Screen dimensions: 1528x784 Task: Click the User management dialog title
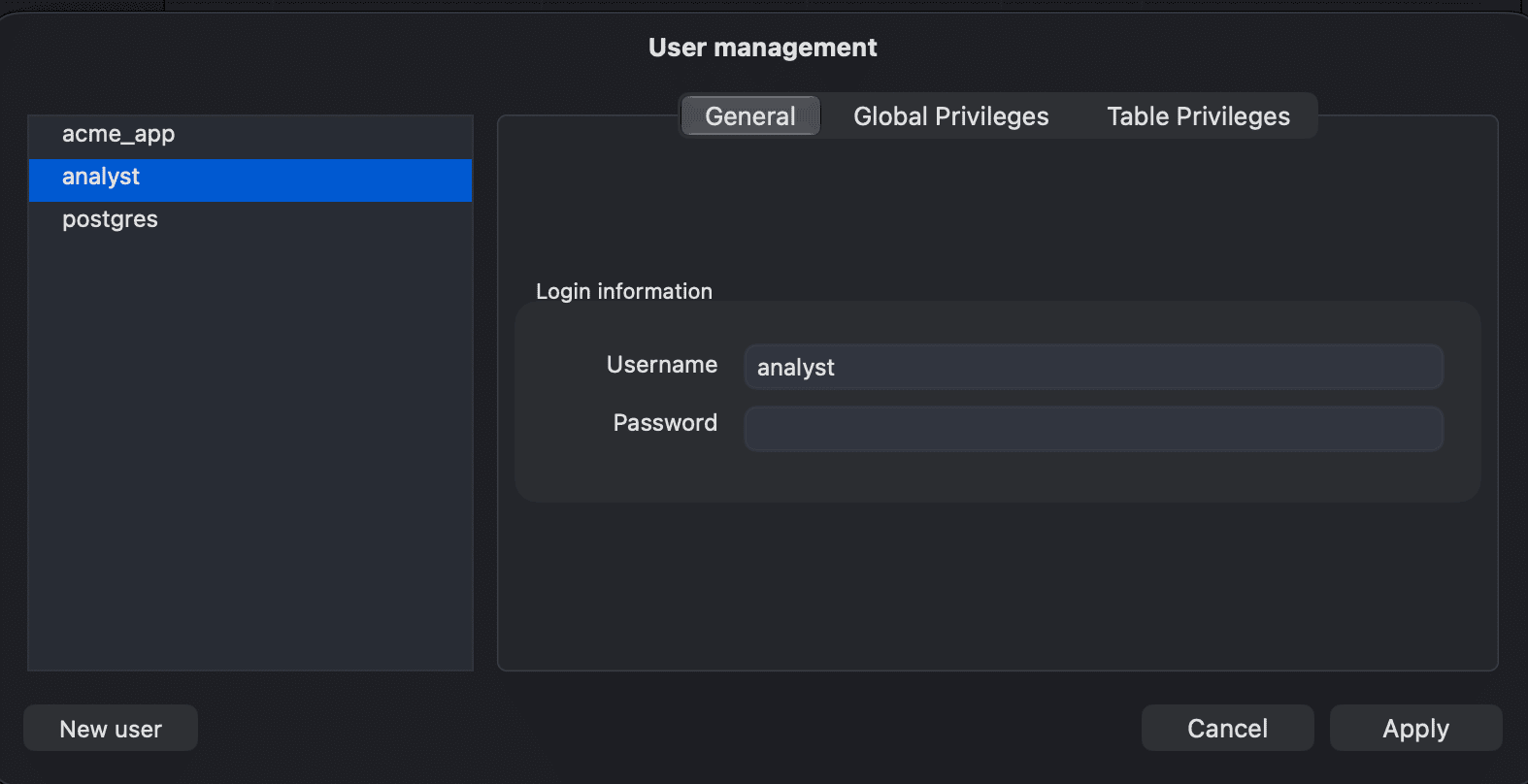(x=763, y=48)
